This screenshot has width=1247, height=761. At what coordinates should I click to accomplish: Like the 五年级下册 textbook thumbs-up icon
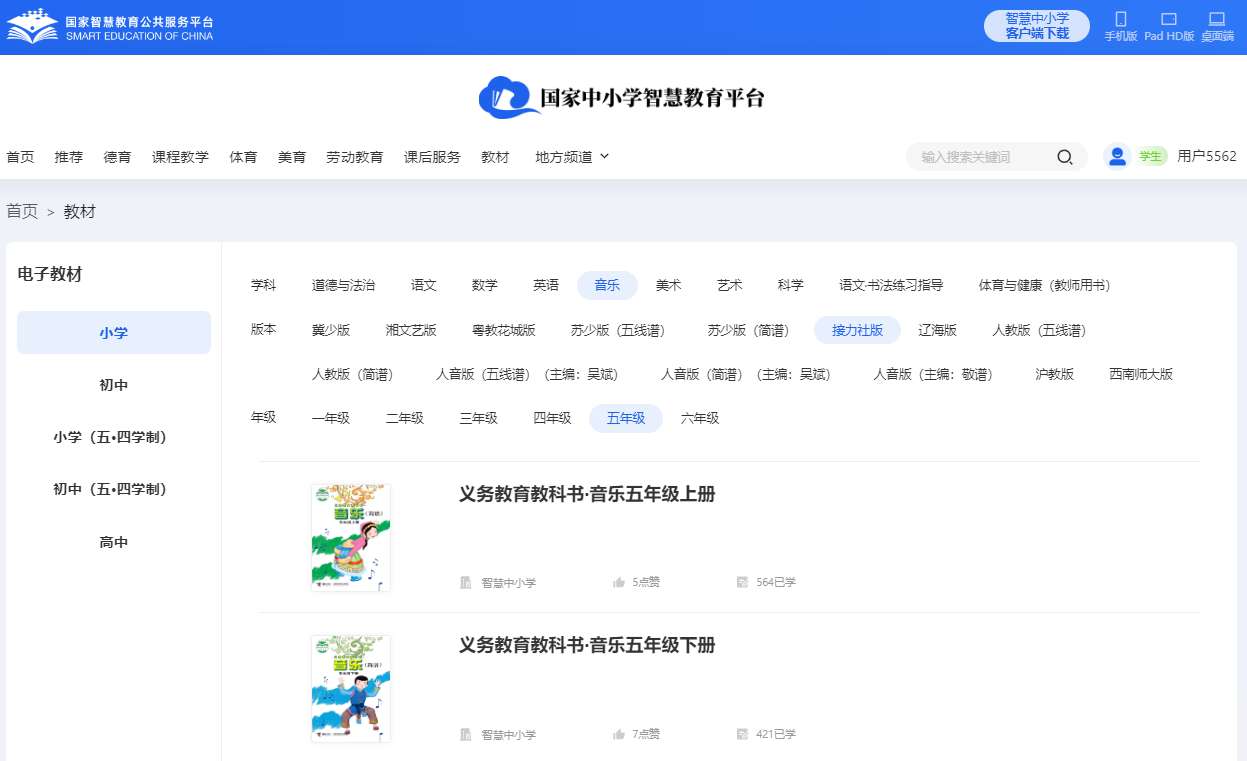[619, 734]
